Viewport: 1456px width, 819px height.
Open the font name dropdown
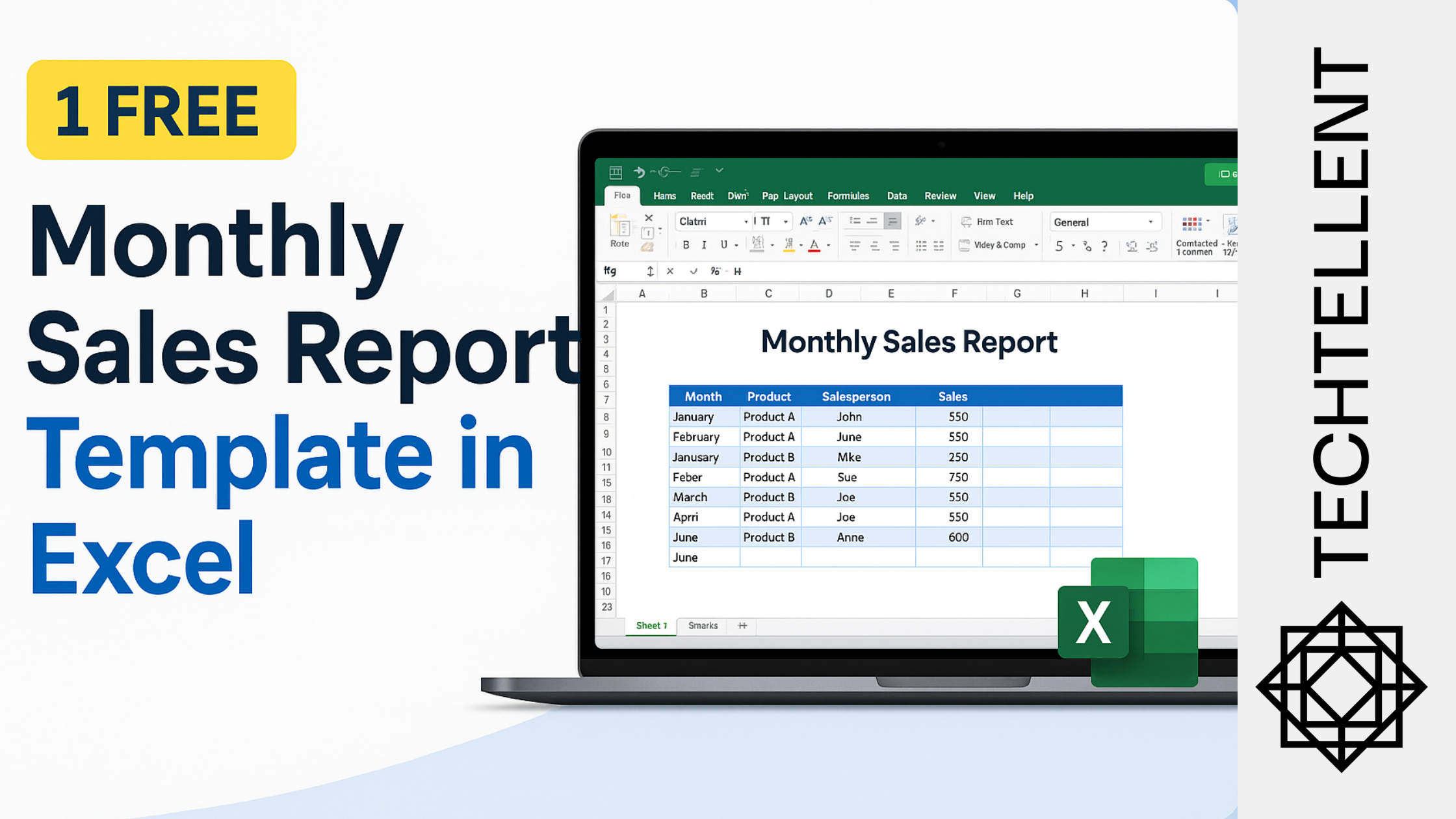coord(746,222)
